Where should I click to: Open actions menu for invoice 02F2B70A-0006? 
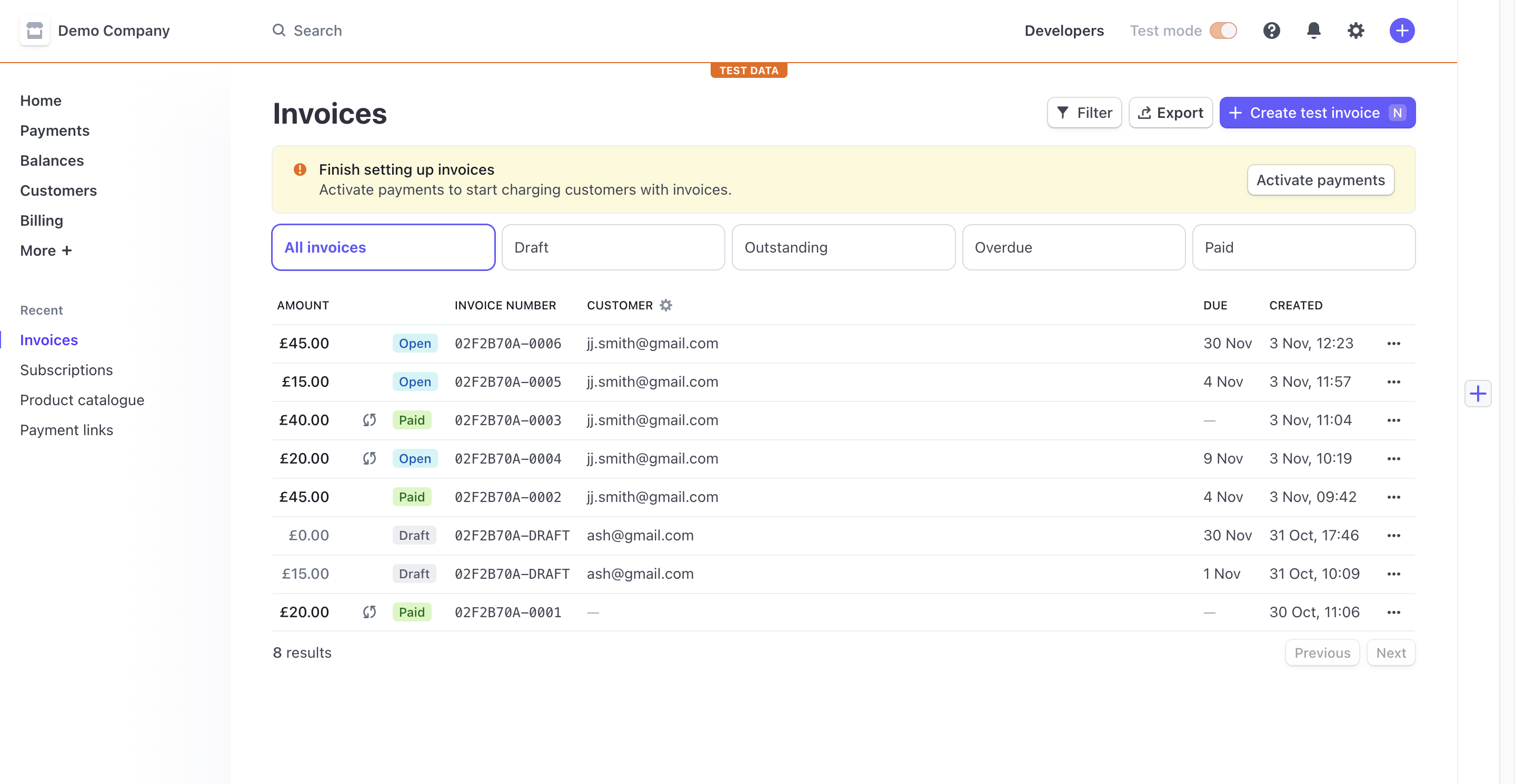tap(1393, 343)
